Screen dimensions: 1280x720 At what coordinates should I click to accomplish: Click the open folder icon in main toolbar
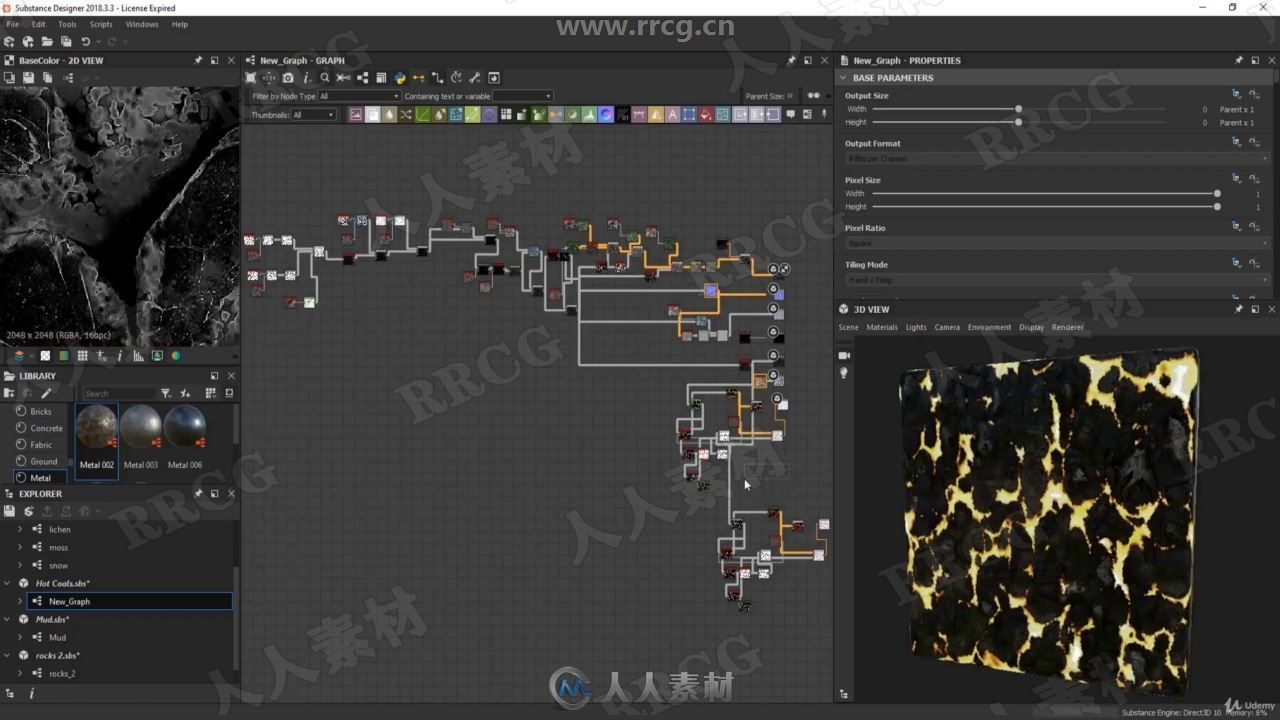pyautogui.click(x=47, y=42)
